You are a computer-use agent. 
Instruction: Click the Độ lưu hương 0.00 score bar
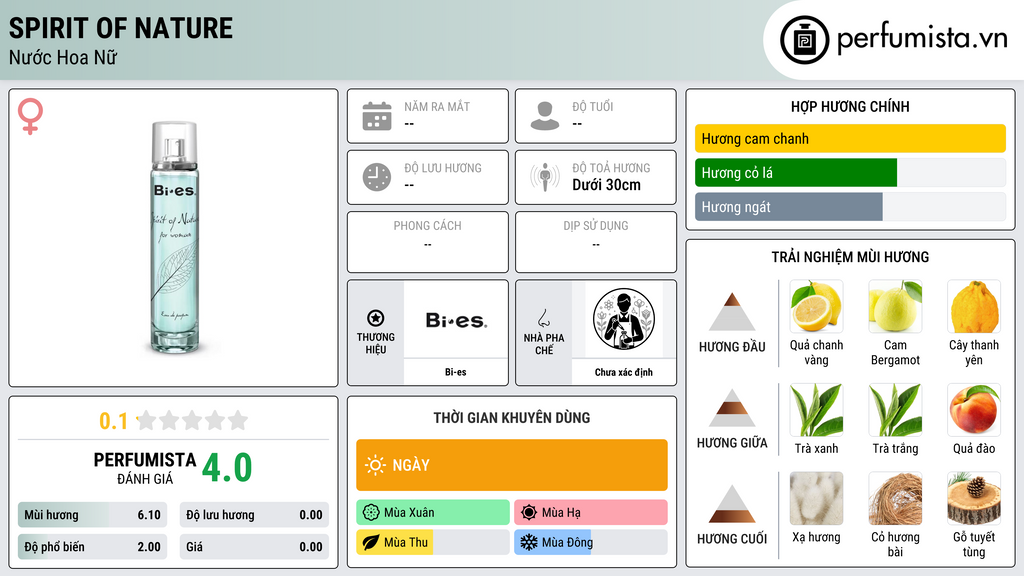pos(254,515)
